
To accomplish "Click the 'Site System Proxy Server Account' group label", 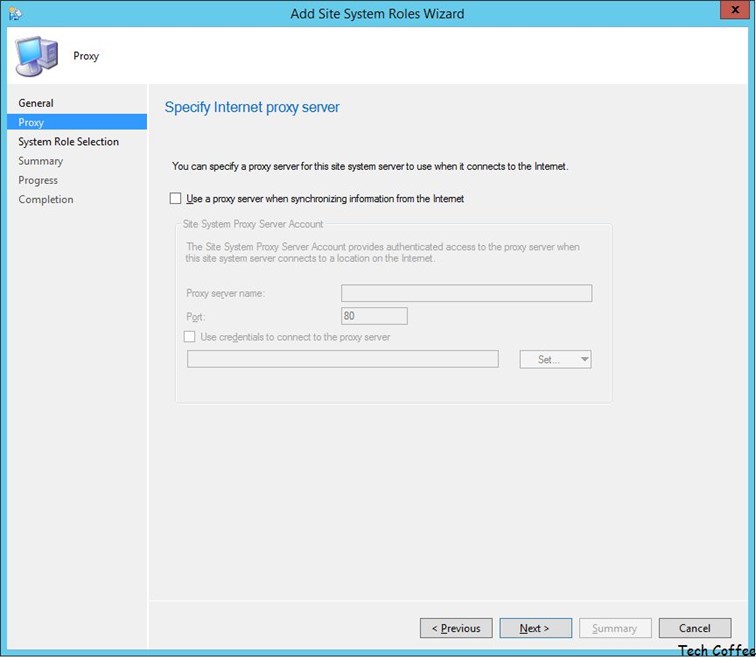I will pos(253,224).
